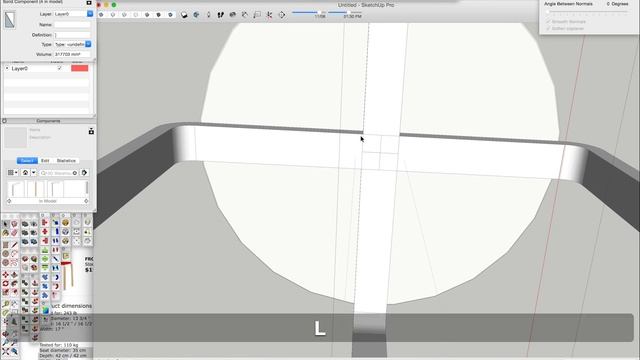Open the Components view options dropdown
Screen dimensions: 640x360
(x=13, y=173)
